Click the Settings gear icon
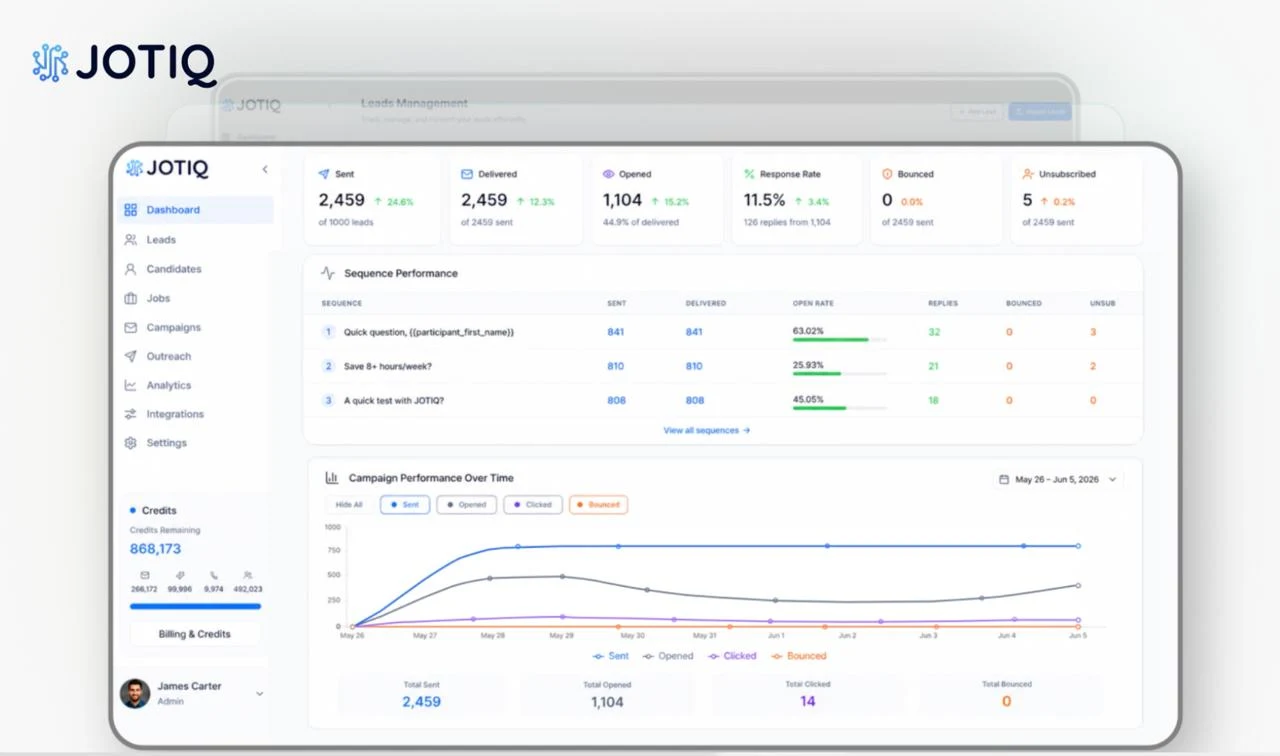The width and height of the screenshot is (1280, 756). pos(130,443)
